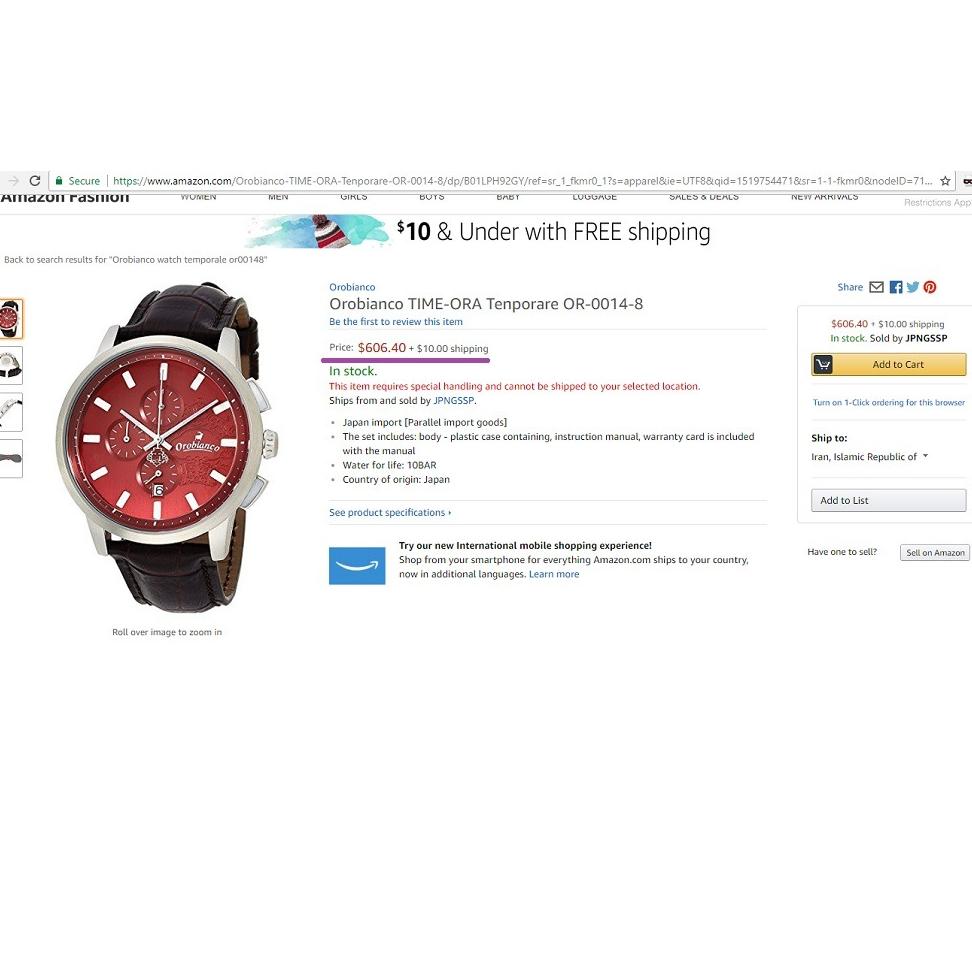Pin the product on Pinterest

pyautogui.click(x=930, y=287)
